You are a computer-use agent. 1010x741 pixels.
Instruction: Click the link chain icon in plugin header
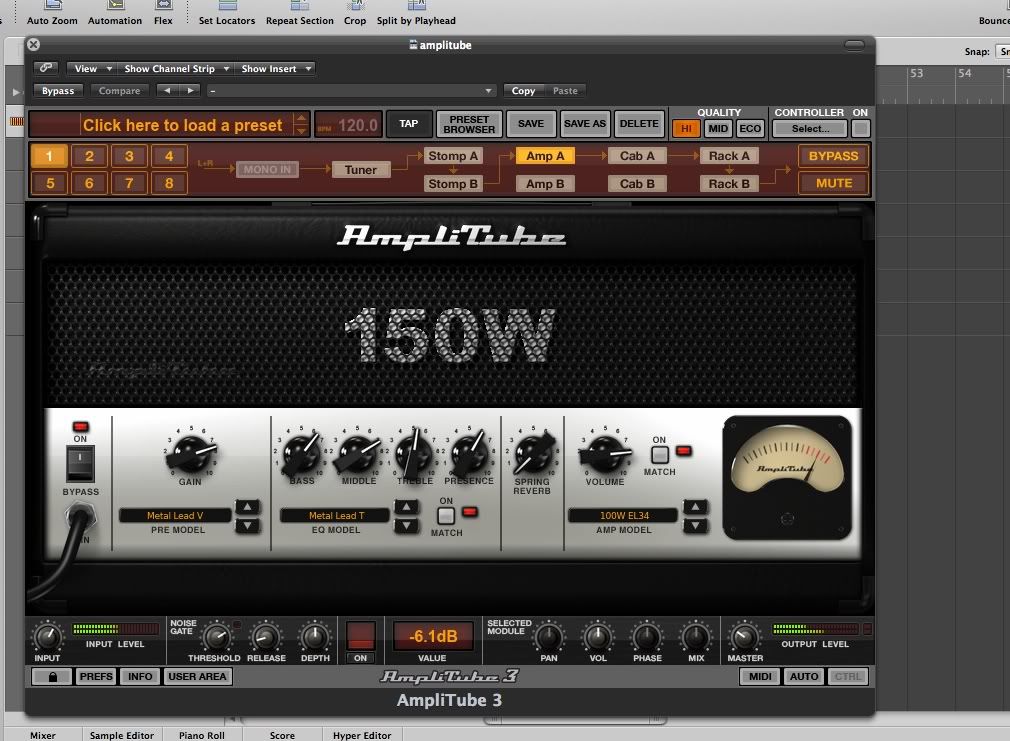(46, 68)
